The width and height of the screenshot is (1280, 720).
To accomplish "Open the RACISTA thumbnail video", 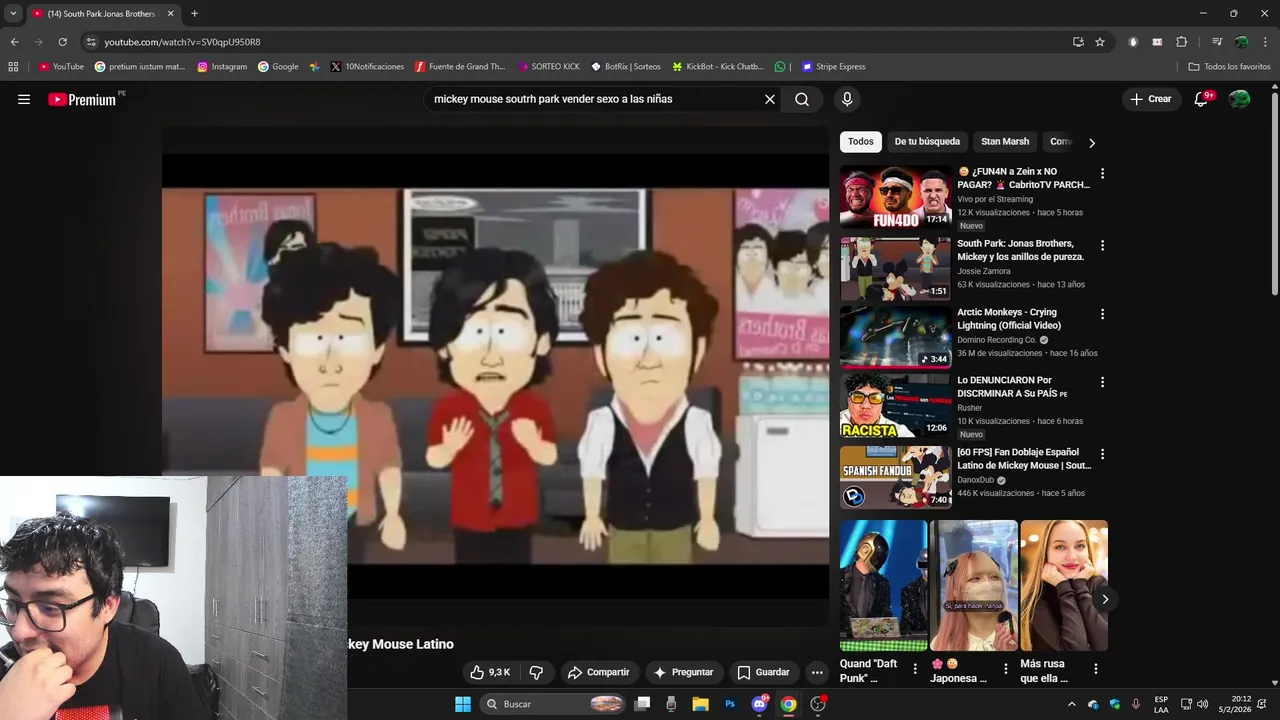I will tap(895, 406).
